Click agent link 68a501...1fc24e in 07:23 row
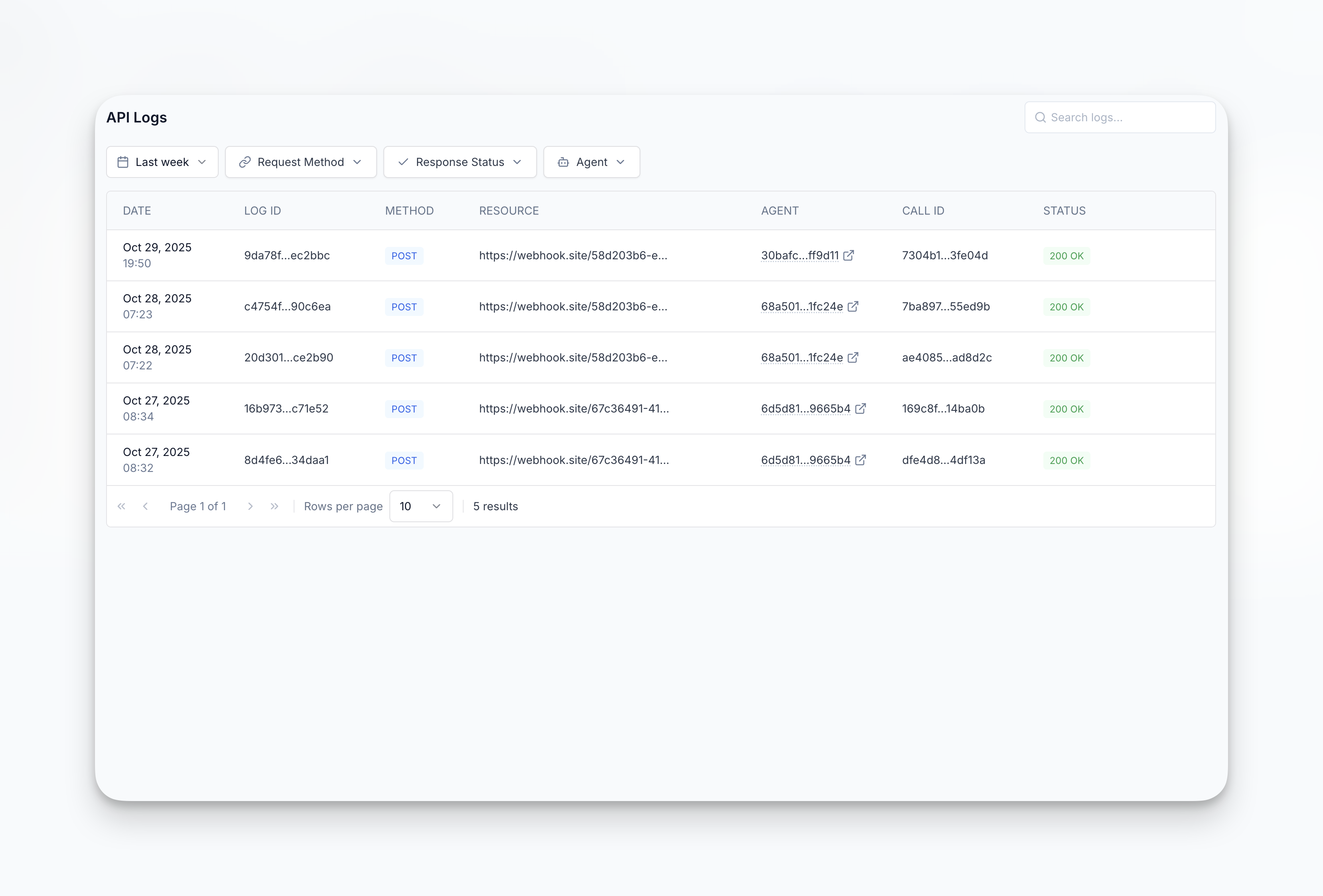The image size is (1323, 896). click(802, 306)
